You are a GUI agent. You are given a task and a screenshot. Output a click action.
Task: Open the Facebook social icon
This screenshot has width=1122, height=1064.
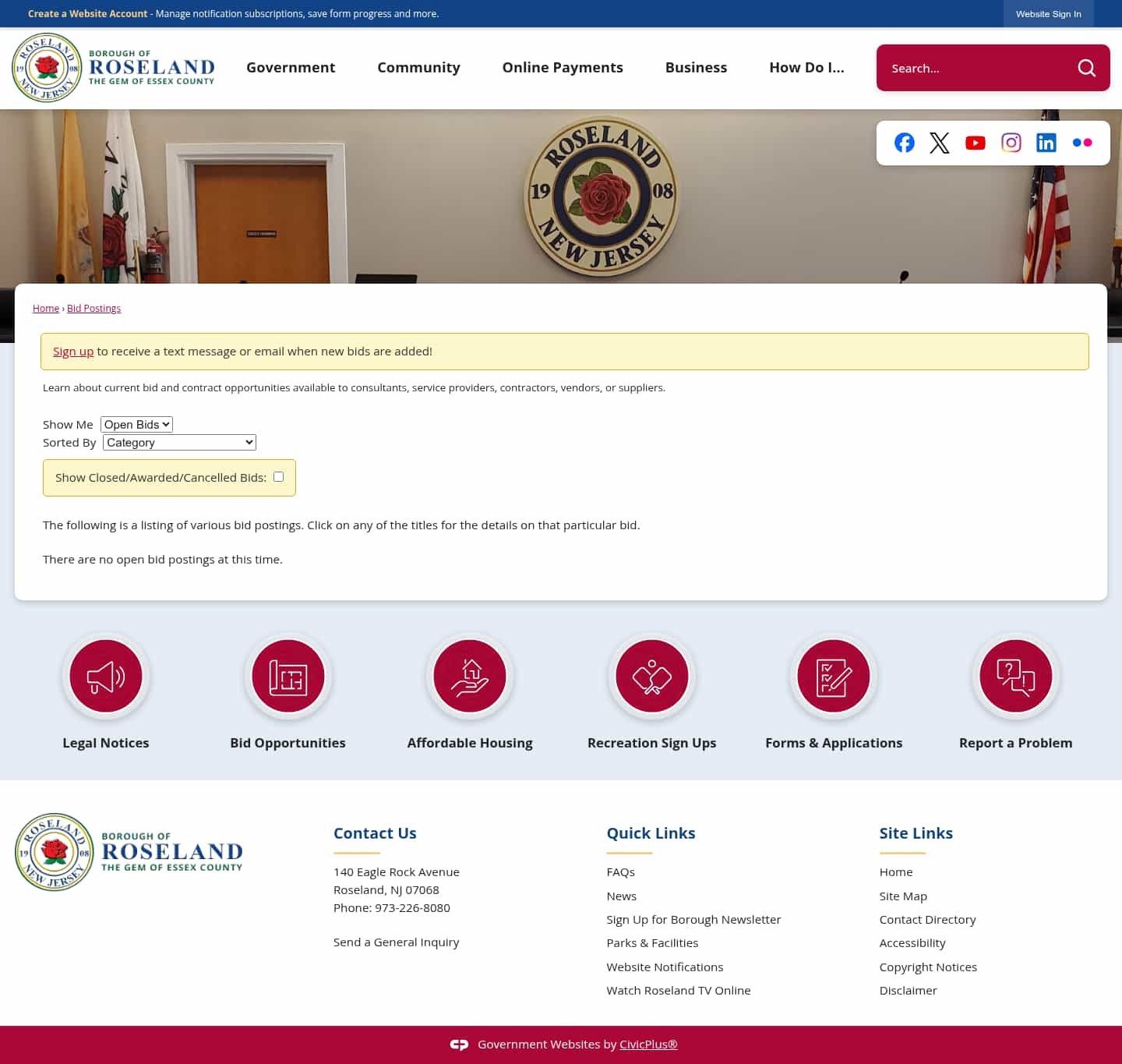[x=904, y=143]
